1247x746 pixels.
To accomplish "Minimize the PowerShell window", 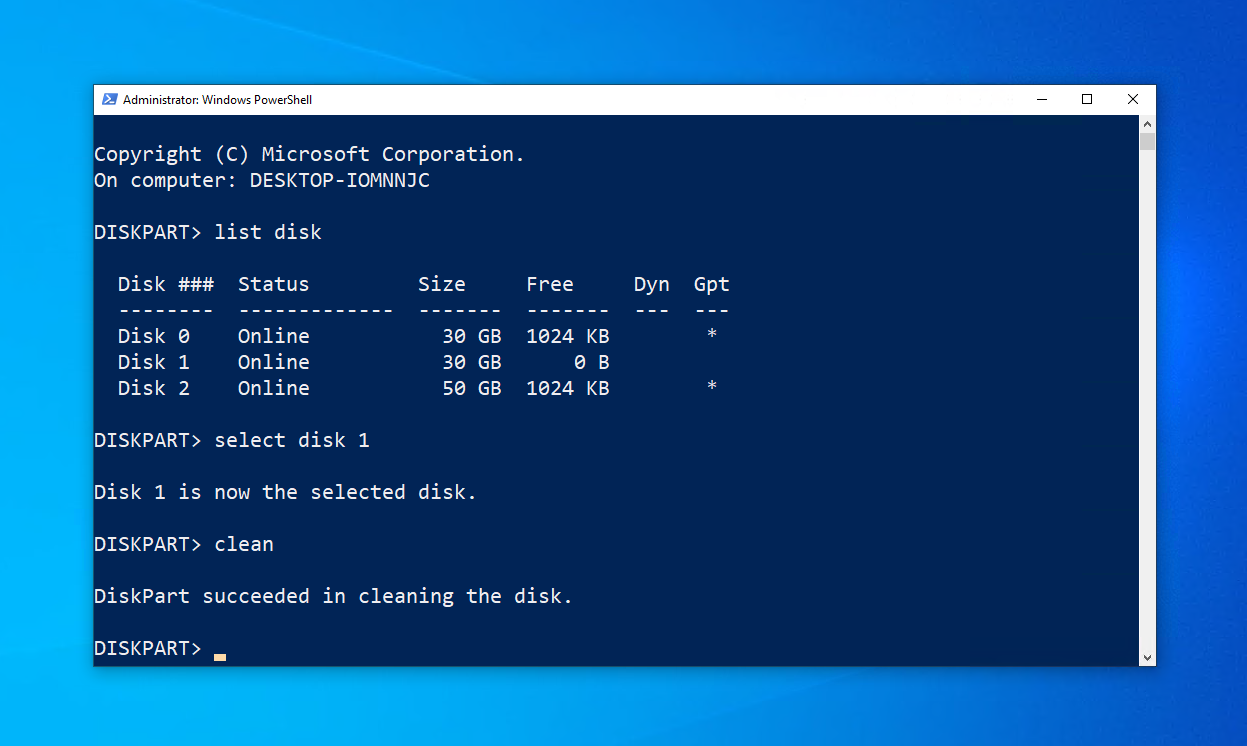I will 1041,100.
